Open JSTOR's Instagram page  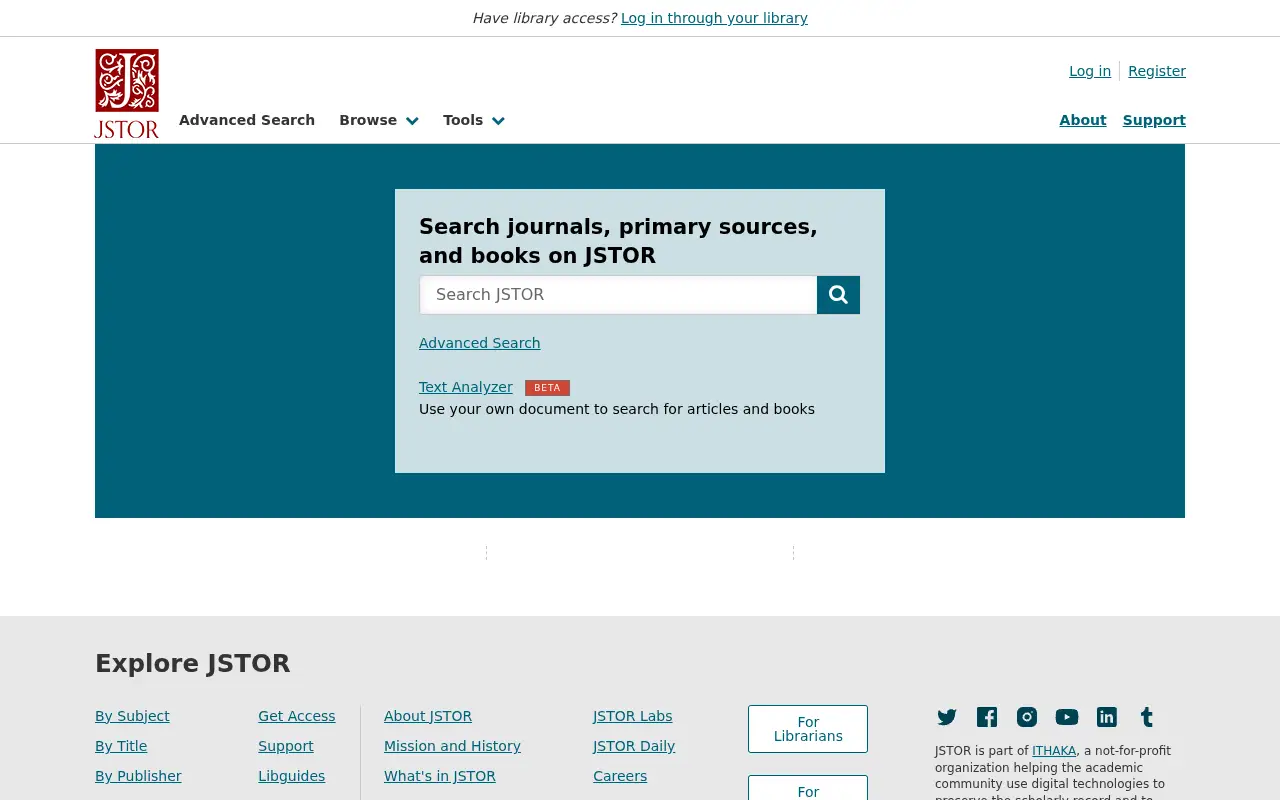(x=1027, y=717)
